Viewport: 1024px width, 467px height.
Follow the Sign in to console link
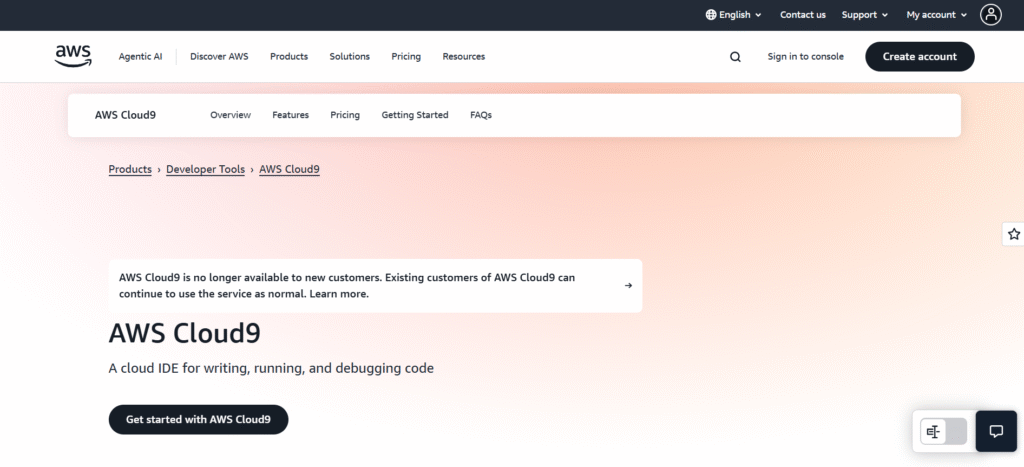coord(805,57)
